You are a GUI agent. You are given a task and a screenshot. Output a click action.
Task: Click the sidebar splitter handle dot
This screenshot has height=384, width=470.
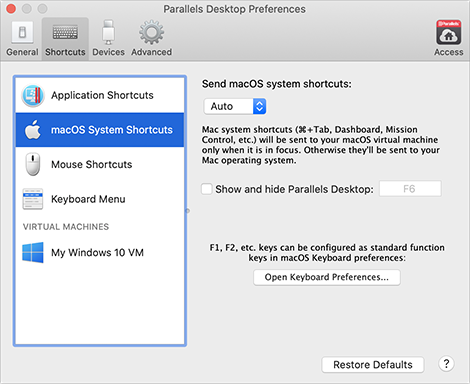point(187,211)
